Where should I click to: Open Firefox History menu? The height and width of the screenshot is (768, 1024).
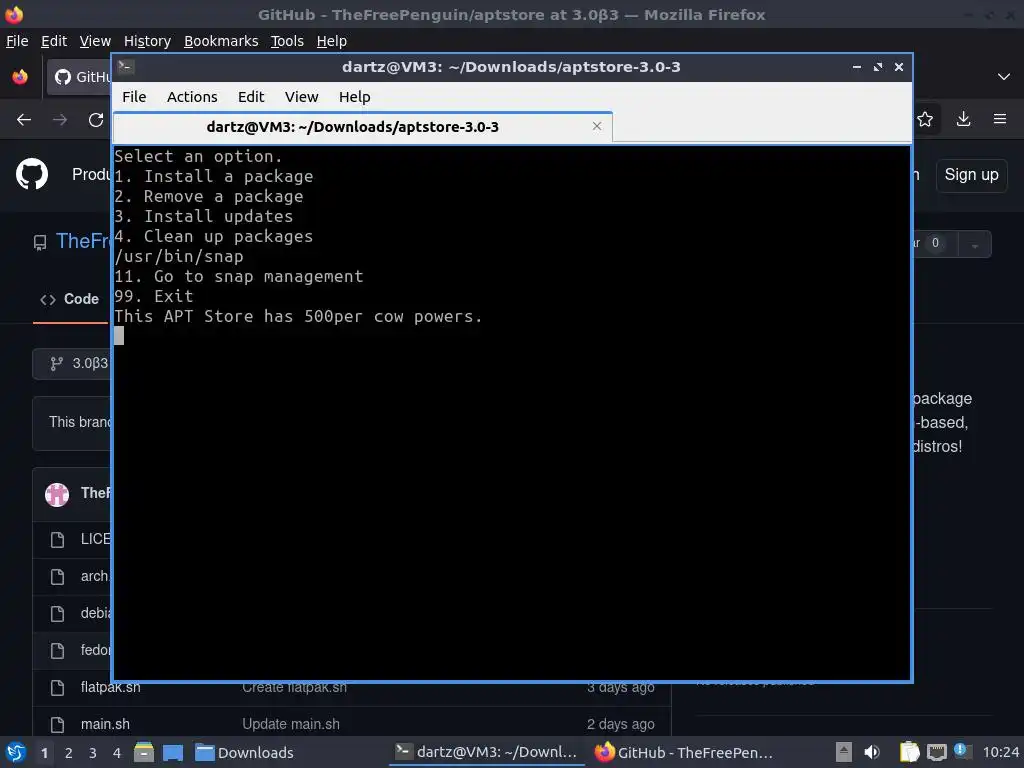[147, 40]
